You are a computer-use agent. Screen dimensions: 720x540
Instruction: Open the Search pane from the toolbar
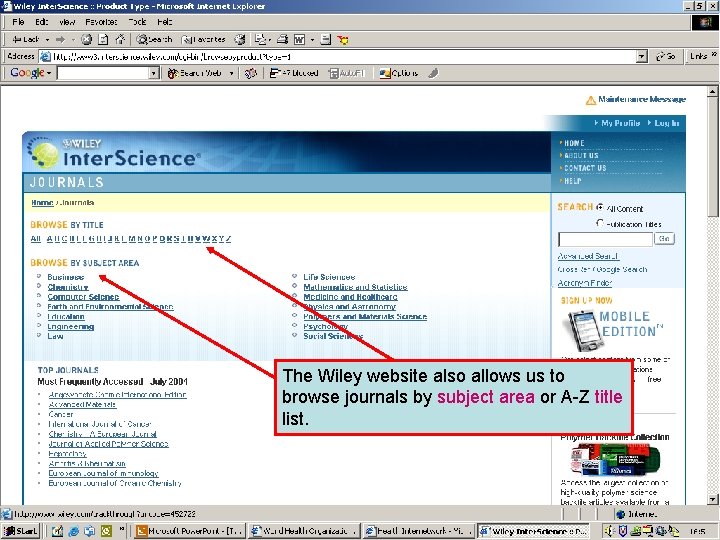point(154,39)
